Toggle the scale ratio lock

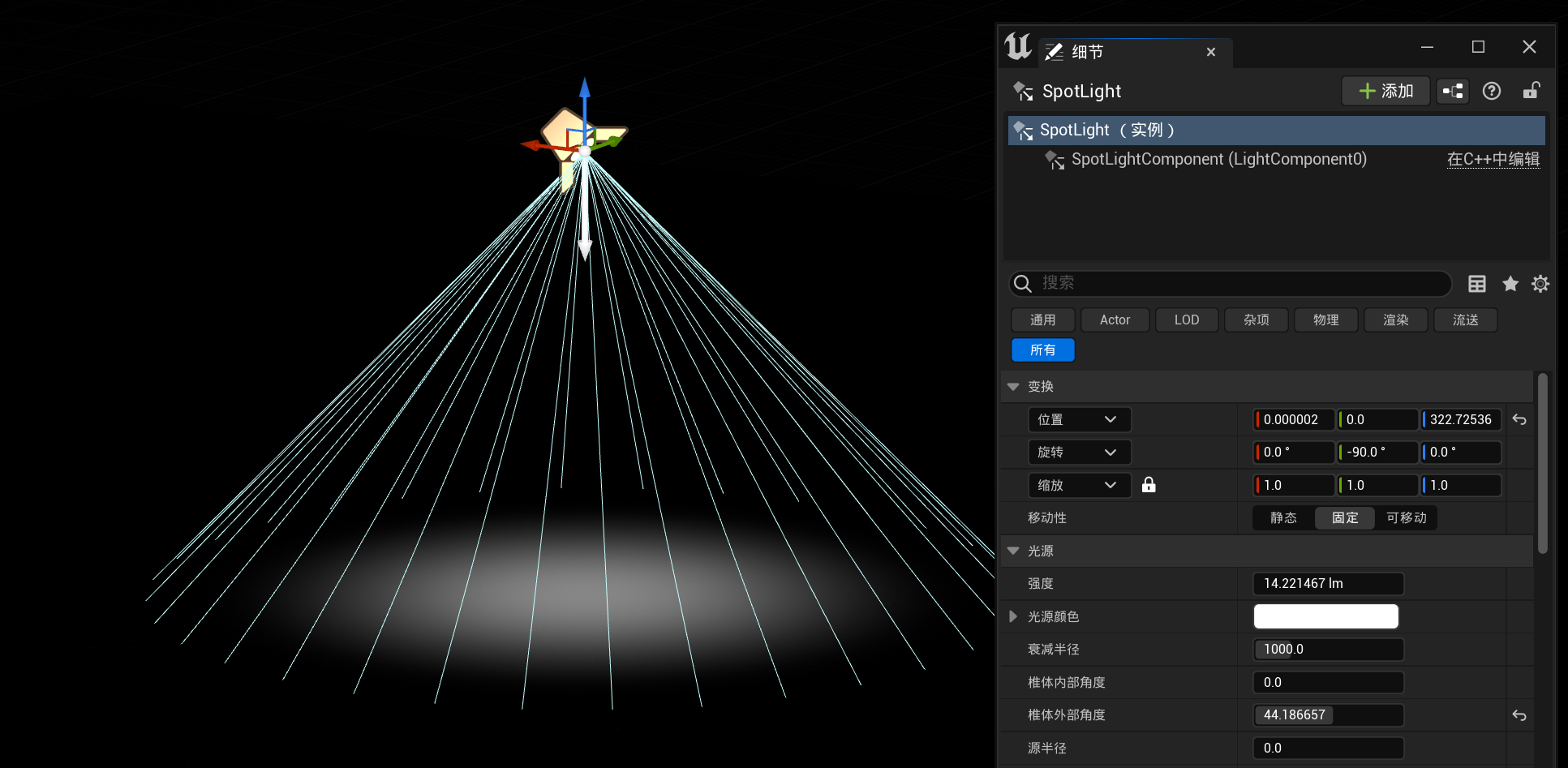(x=1149, y=485)
